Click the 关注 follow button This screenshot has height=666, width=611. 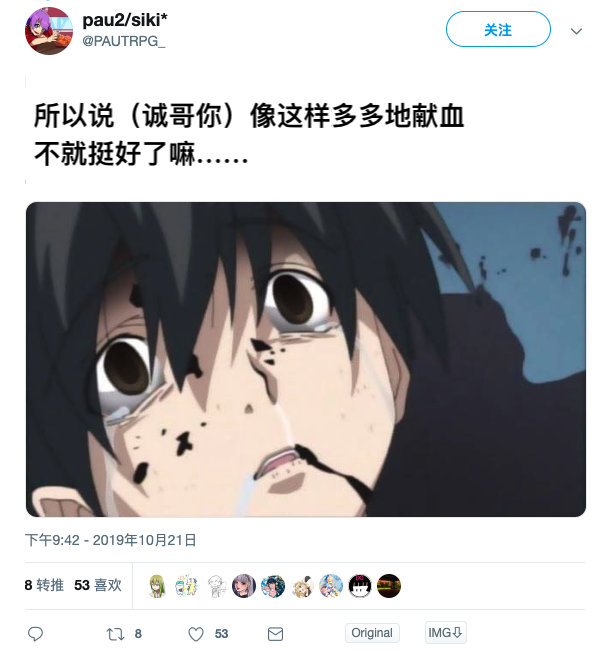tap(498, 29)
